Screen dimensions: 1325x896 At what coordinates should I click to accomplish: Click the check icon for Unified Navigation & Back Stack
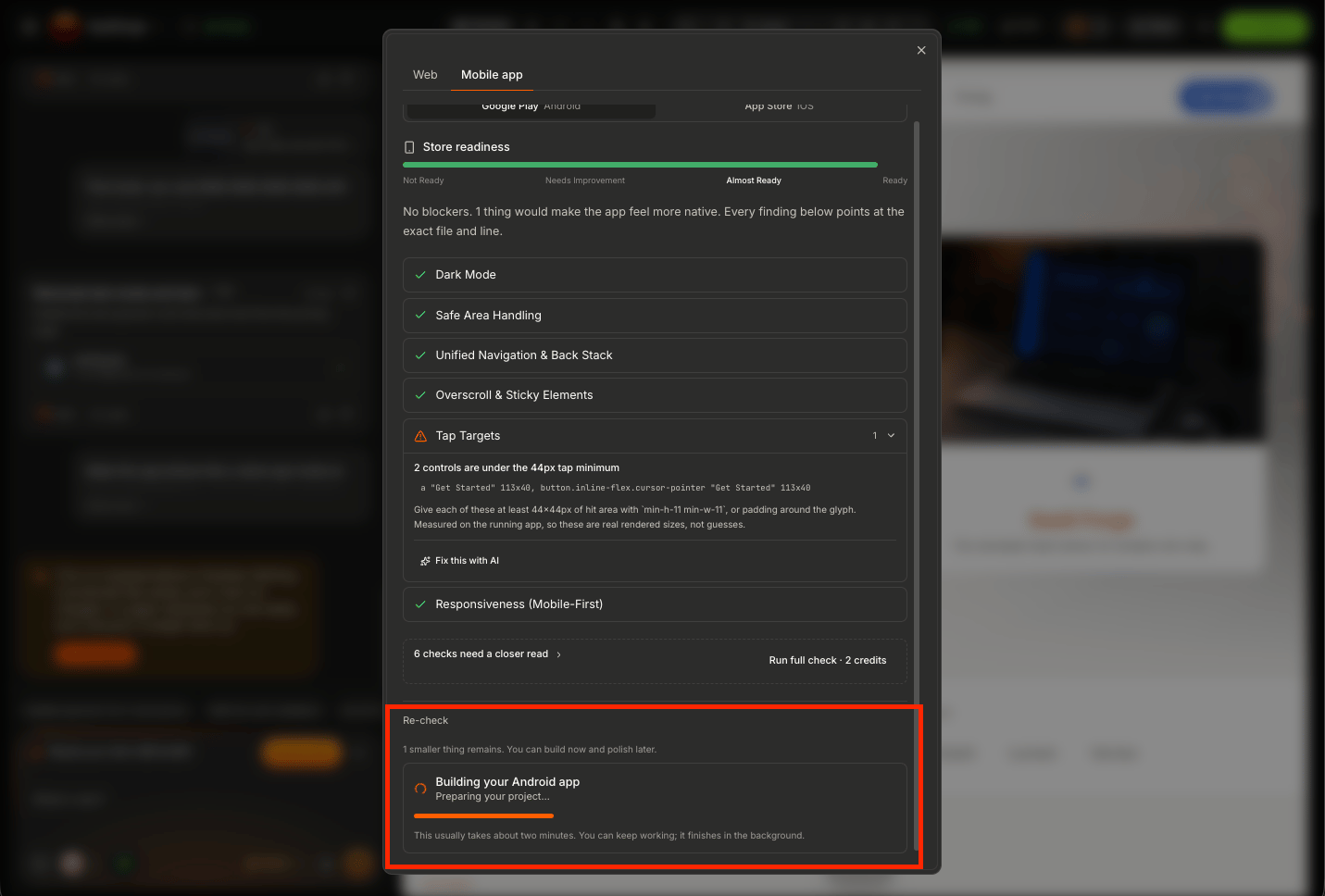coord(420,355)
